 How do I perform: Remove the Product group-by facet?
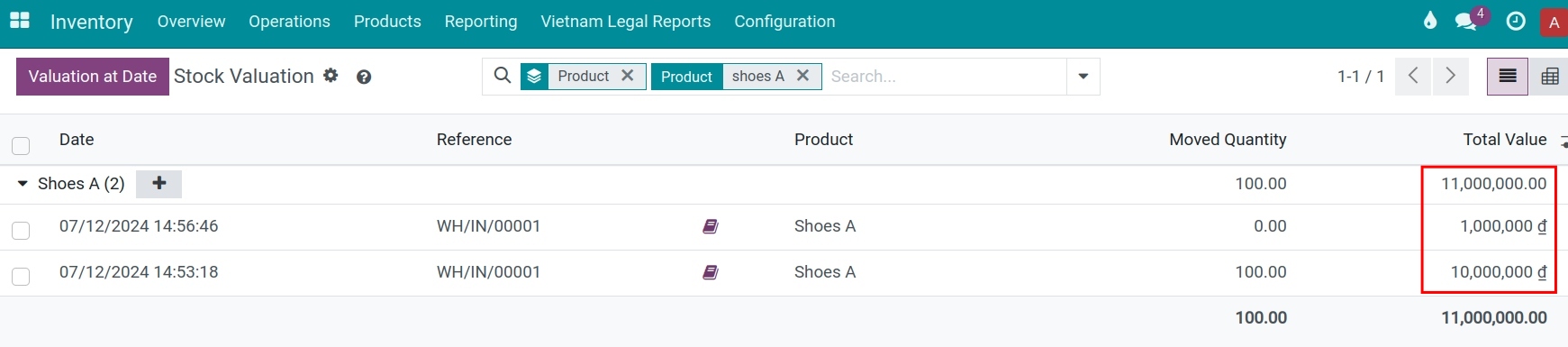click(628, 76)
